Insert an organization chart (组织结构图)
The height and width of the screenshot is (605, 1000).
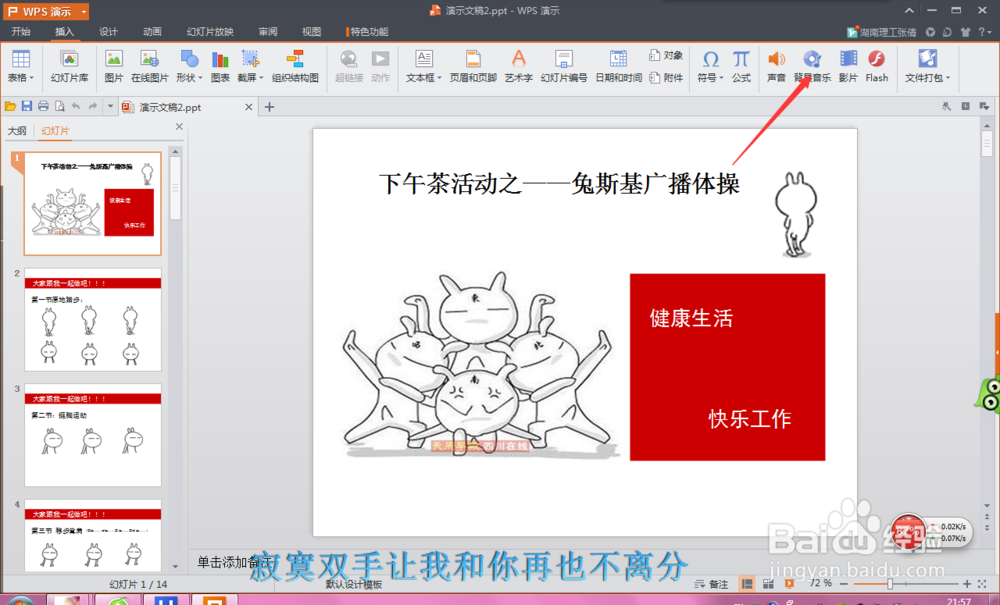(296, 68)
